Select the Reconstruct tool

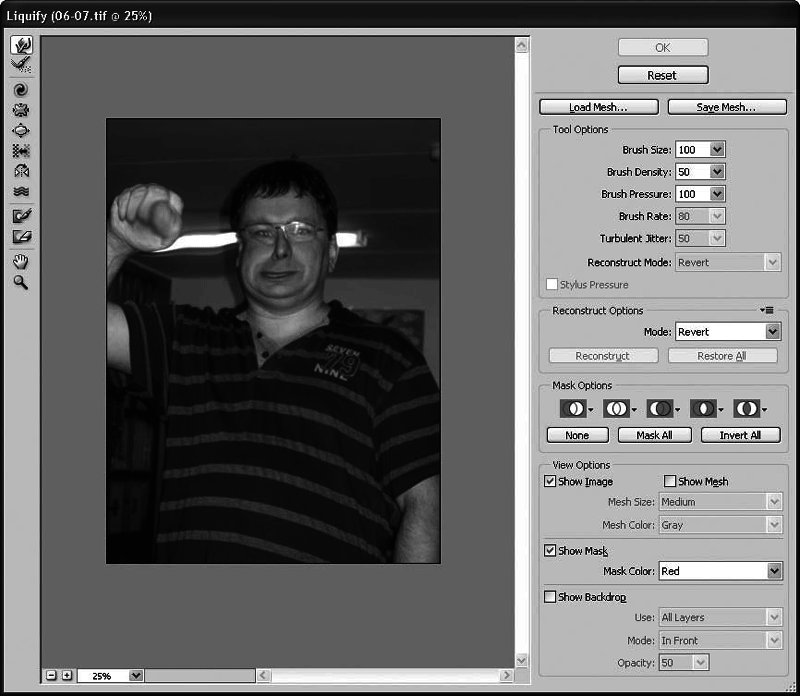click(x=21, y=65)
